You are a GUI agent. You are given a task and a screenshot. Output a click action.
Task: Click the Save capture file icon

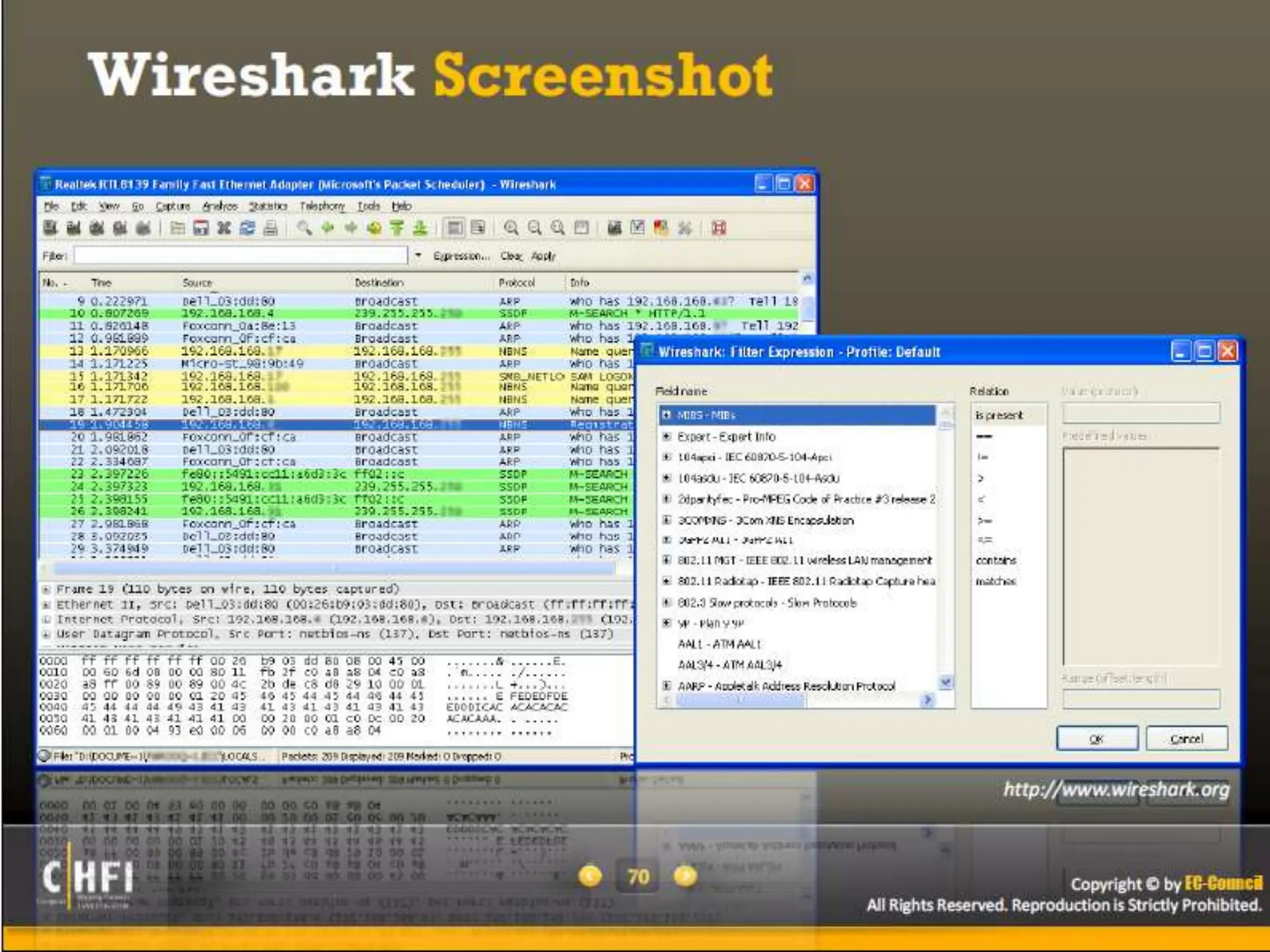click(201, 228)
